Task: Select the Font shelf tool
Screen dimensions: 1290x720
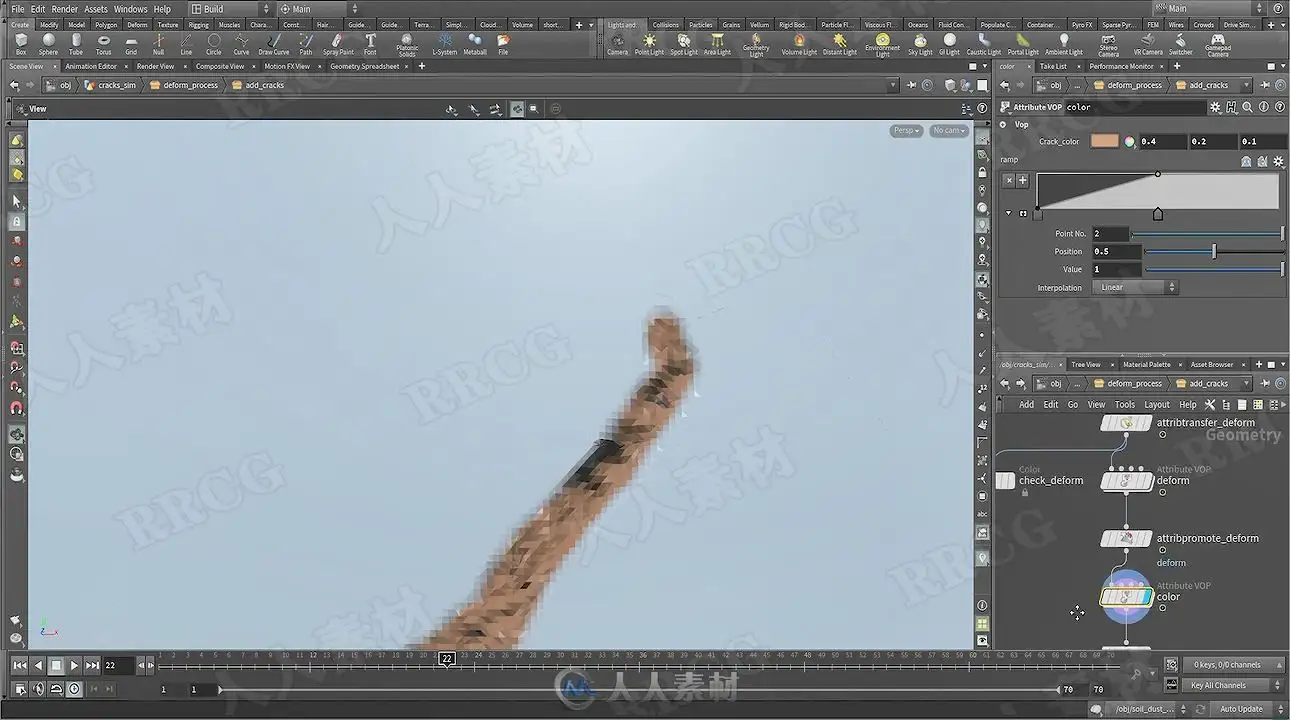Action: click(x=370, y=44)
